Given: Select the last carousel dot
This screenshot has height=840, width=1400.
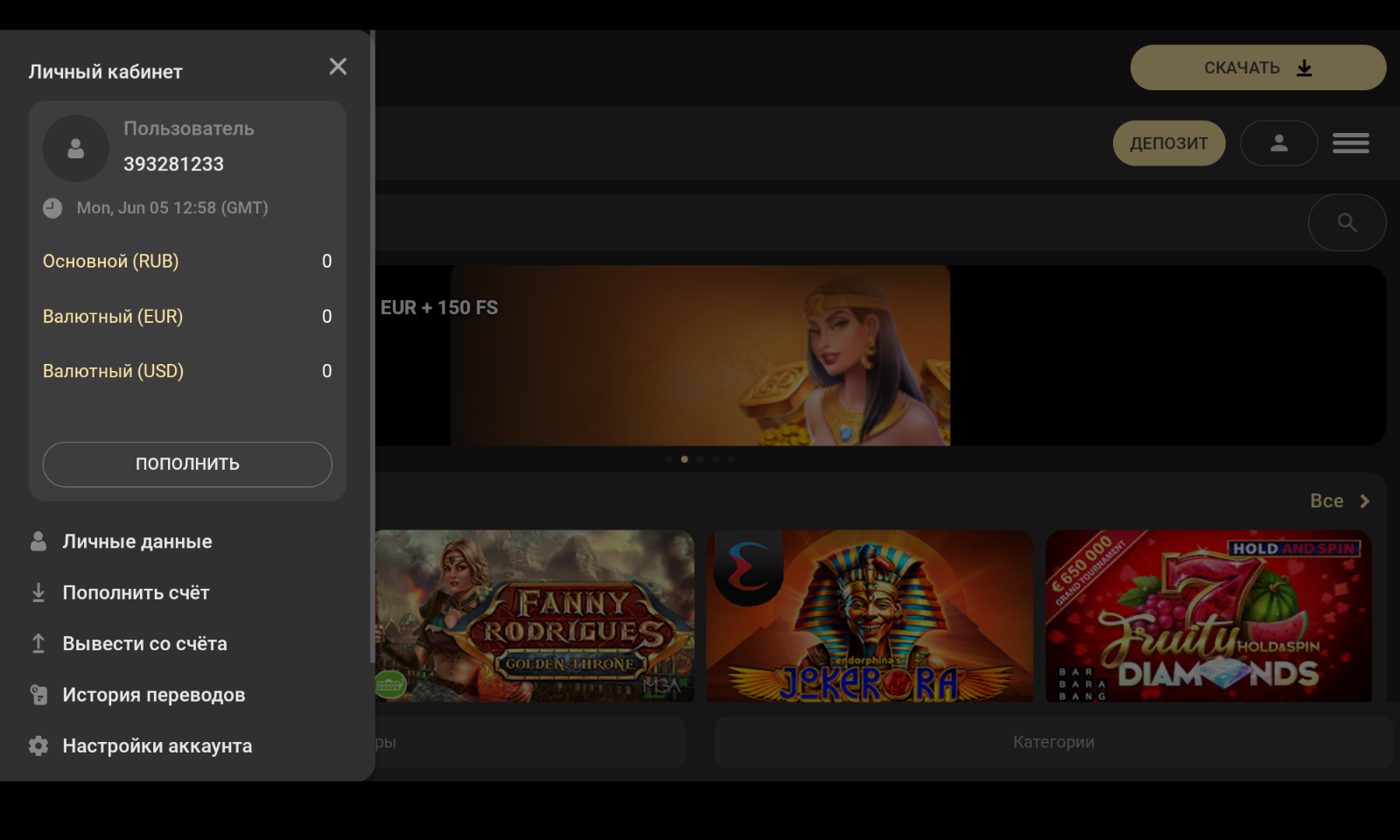Looking at the screenshot, I should pos(731,459).
